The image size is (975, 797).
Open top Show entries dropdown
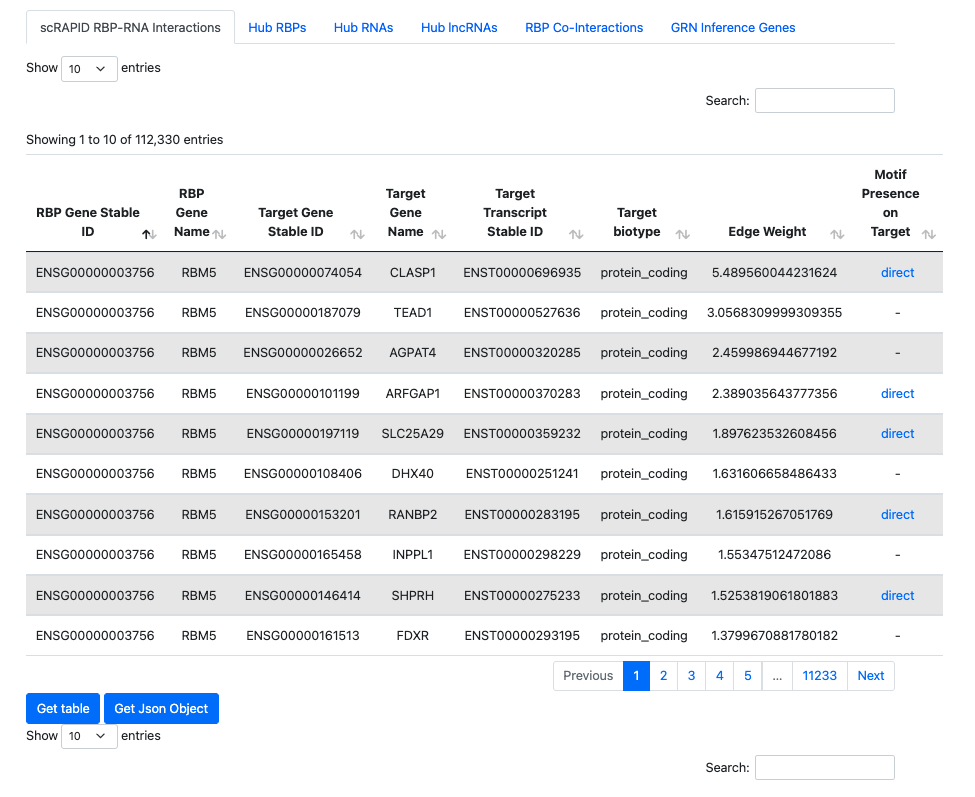[89, 68]
